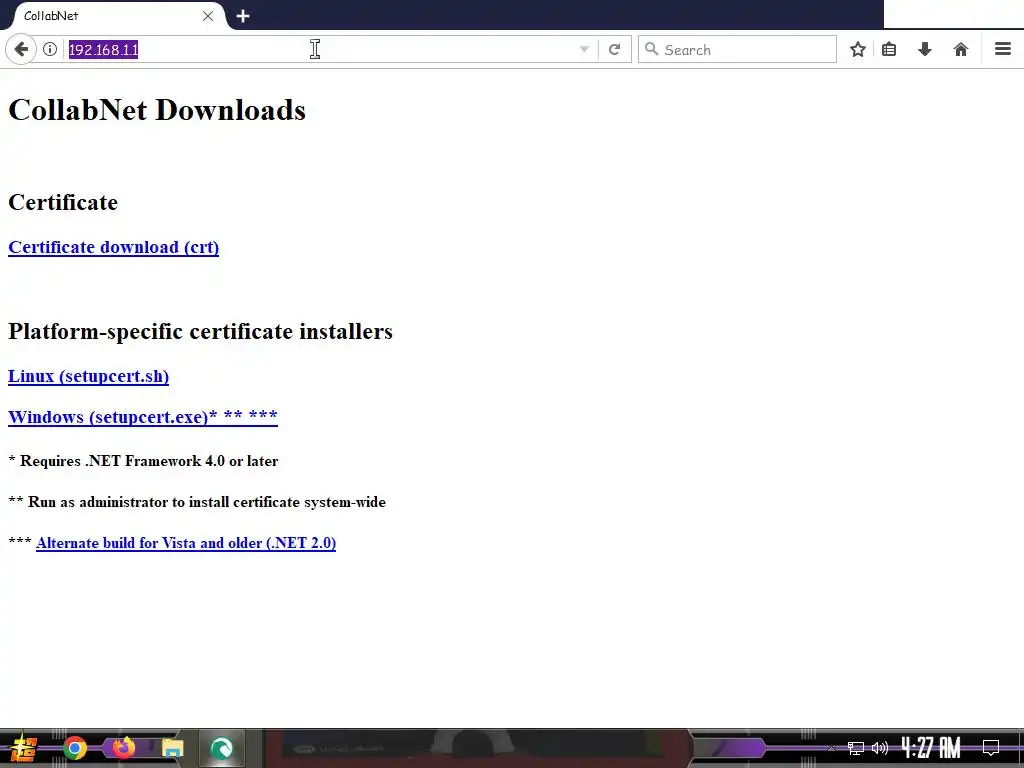Screen dimensions: 1024x768
Task: Open File Explorer from taskbar
Action: tap(173, 748)
